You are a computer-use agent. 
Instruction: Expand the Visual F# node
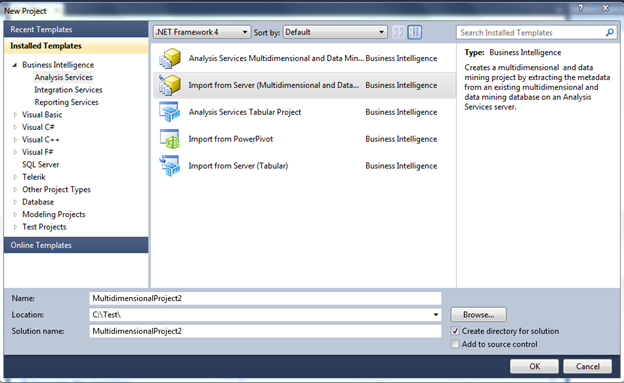point(15,152)
